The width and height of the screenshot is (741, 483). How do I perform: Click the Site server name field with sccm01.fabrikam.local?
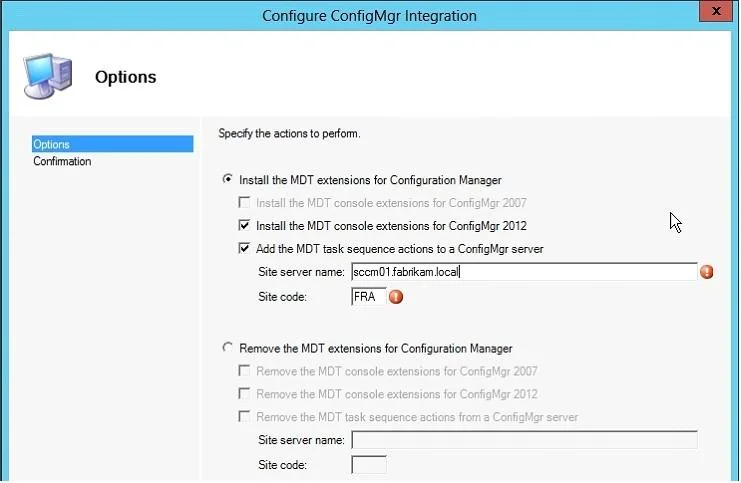point(524,272)
